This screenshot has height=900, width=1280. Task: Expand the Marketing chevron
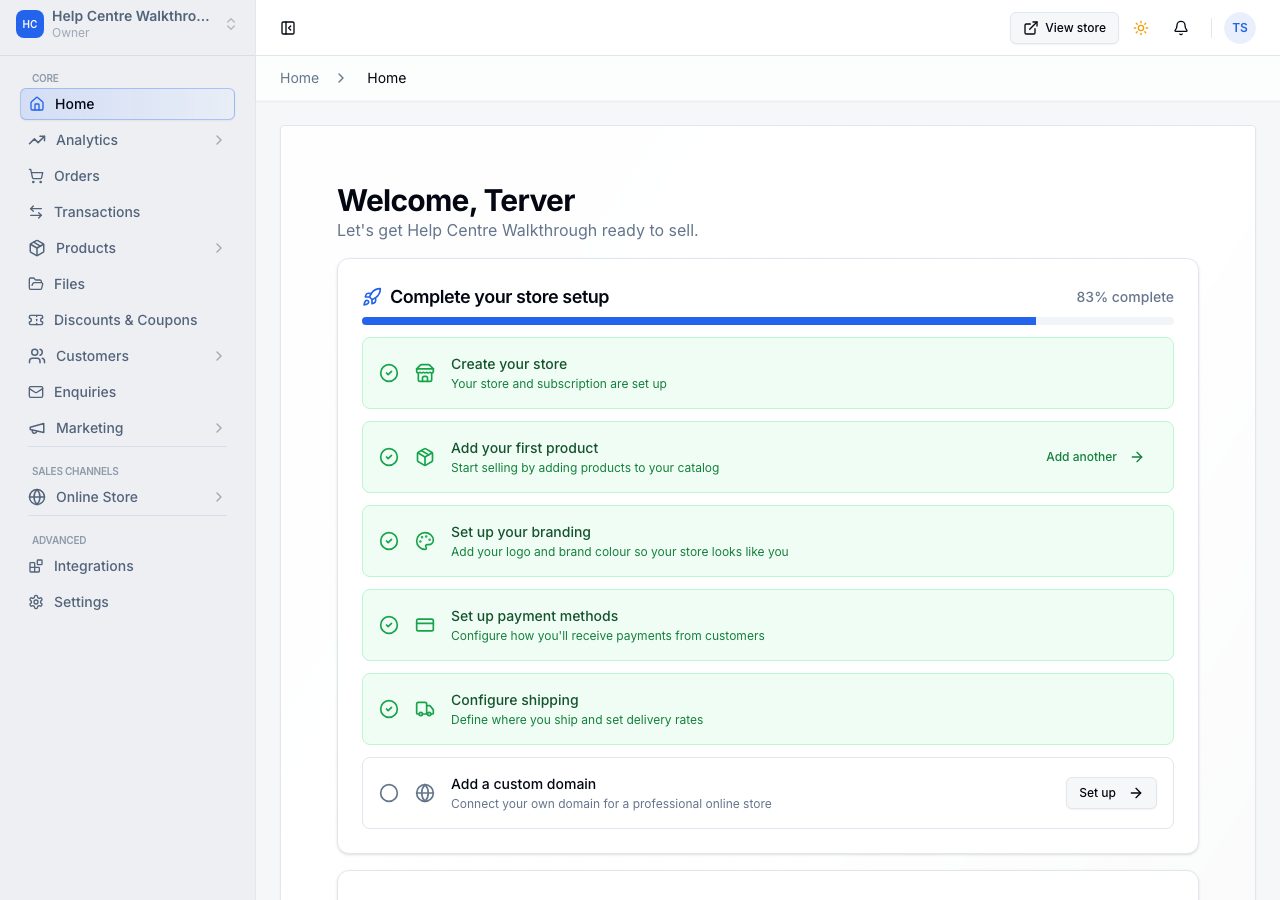pos(219,428)
